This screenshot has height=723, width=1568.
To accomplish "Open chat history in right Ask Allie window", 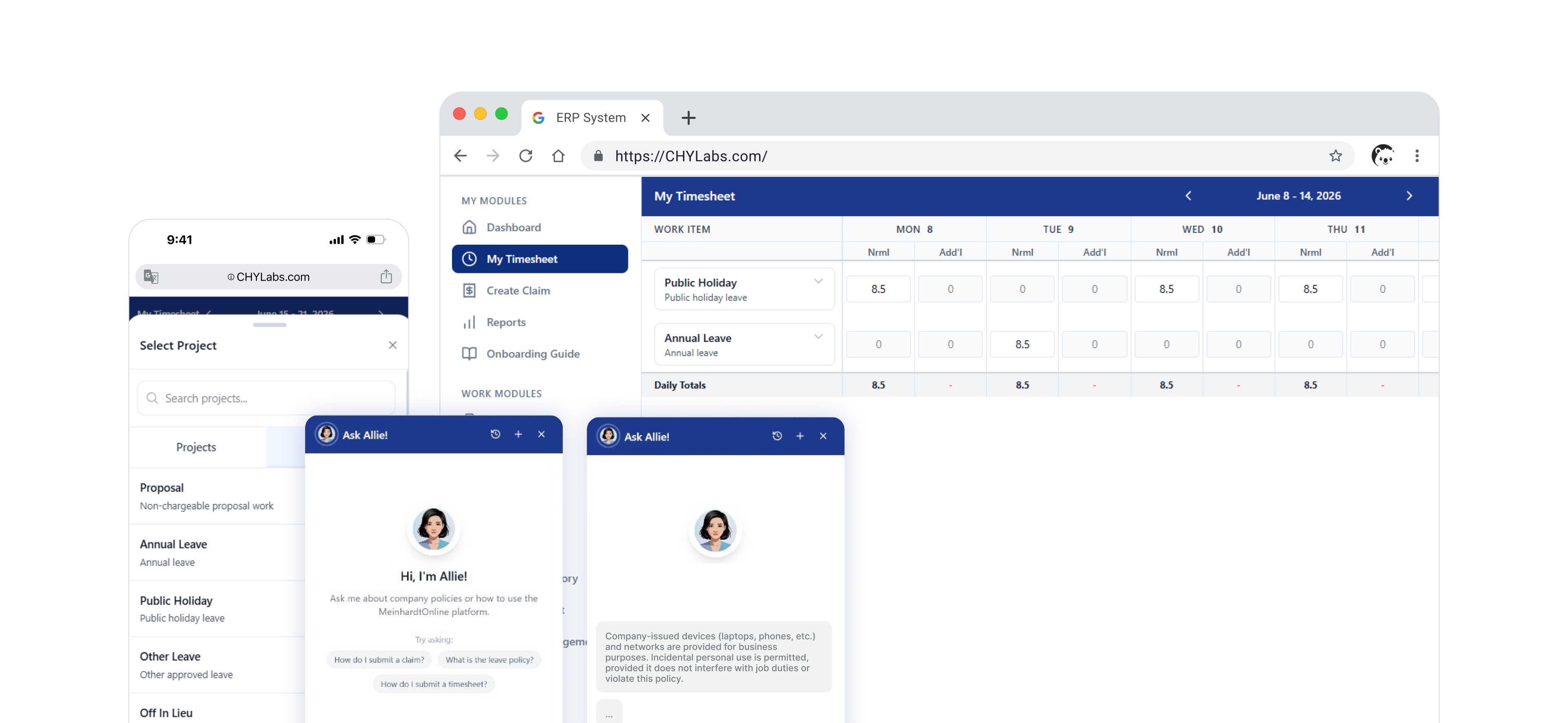I will pos(777,436).
